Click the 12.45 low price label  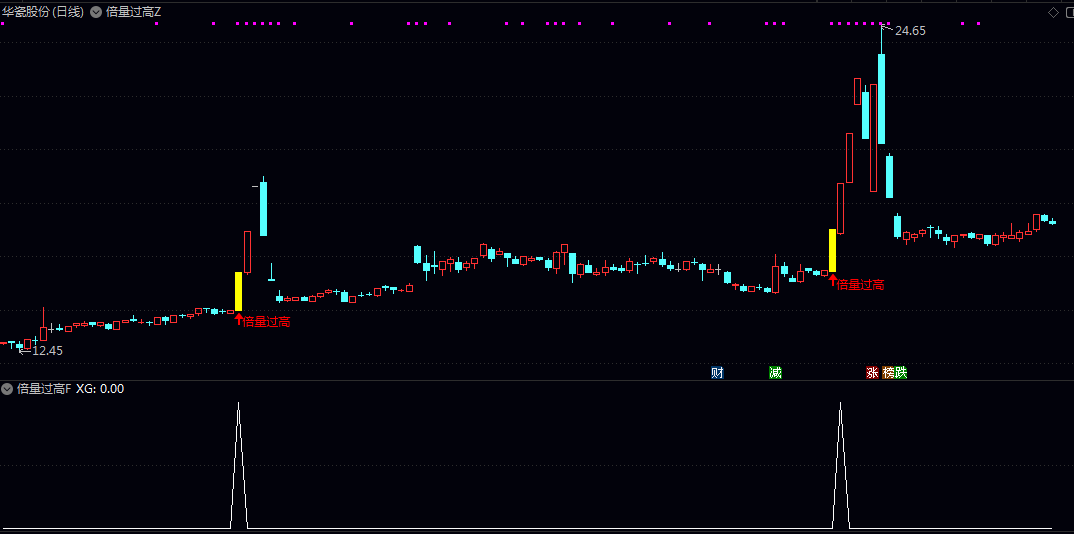pyautogui.click(x=47, y=351)
